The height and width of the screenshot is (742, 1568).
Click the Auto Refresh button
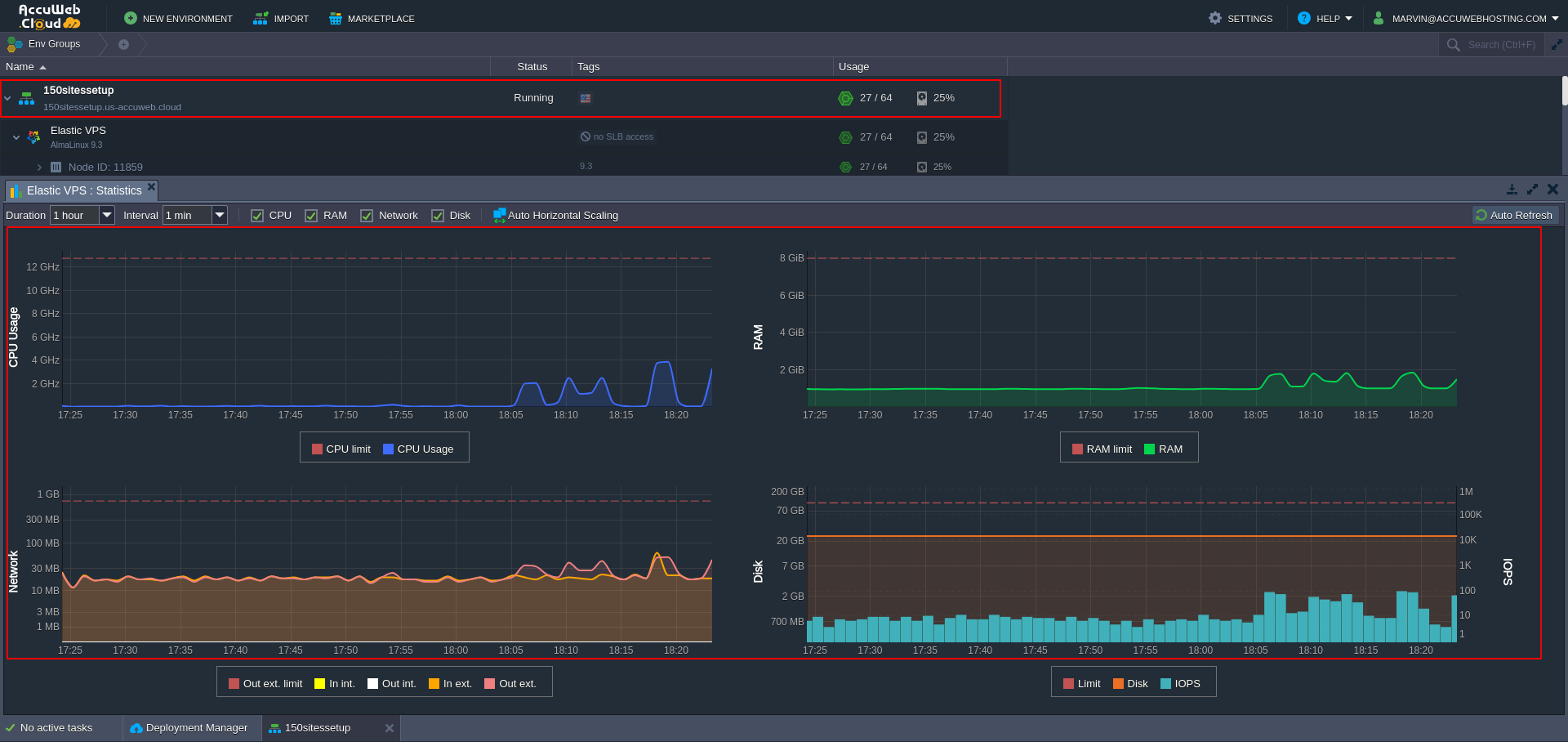[1515, 215]
